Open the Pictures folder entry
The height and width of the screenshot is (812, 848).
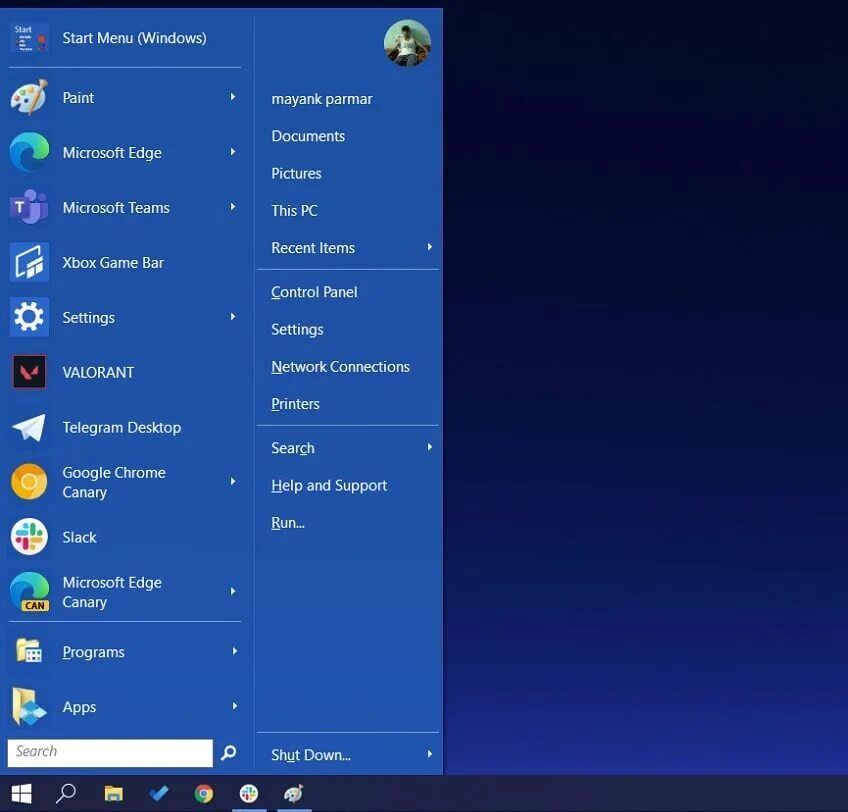tap(296, 173)
